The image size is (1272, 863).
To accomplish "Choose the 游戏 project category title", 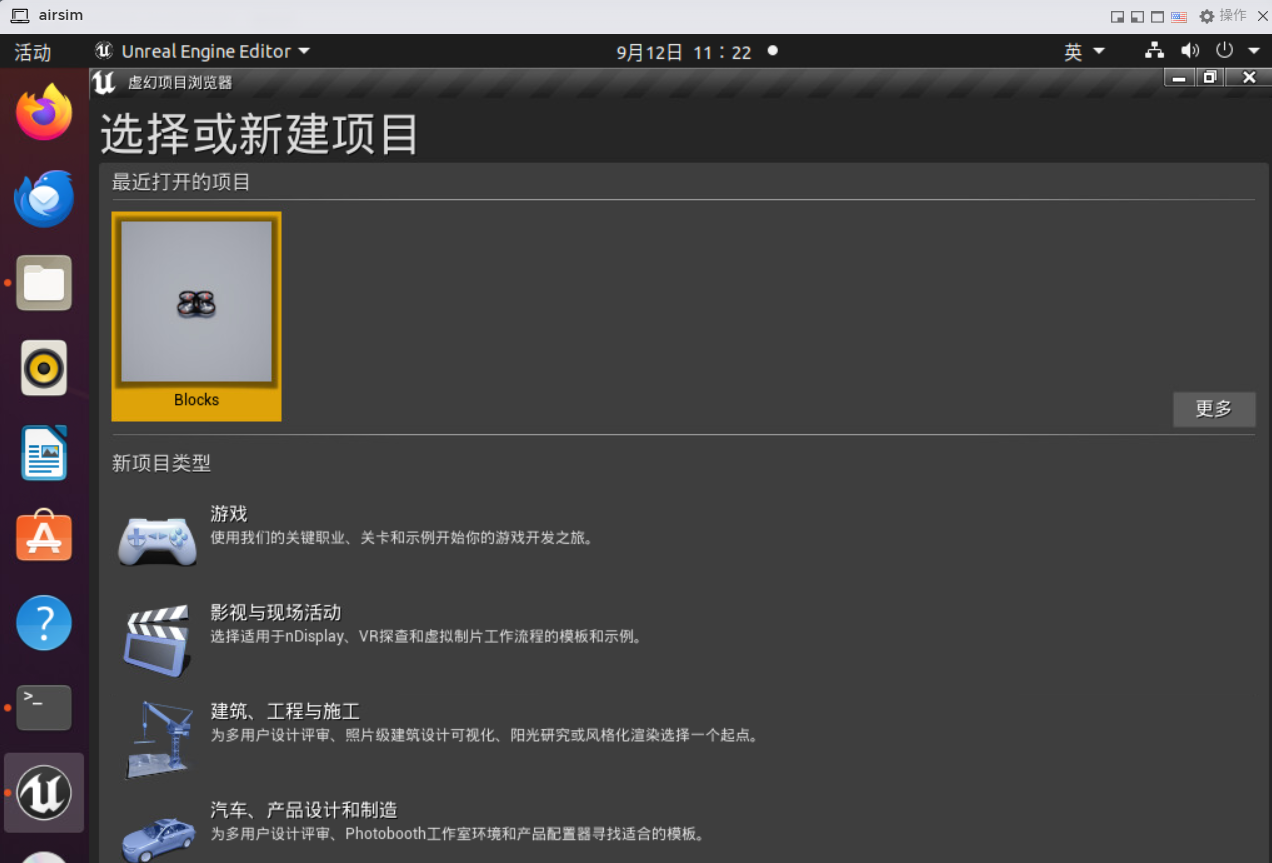I will pos(229,514).
